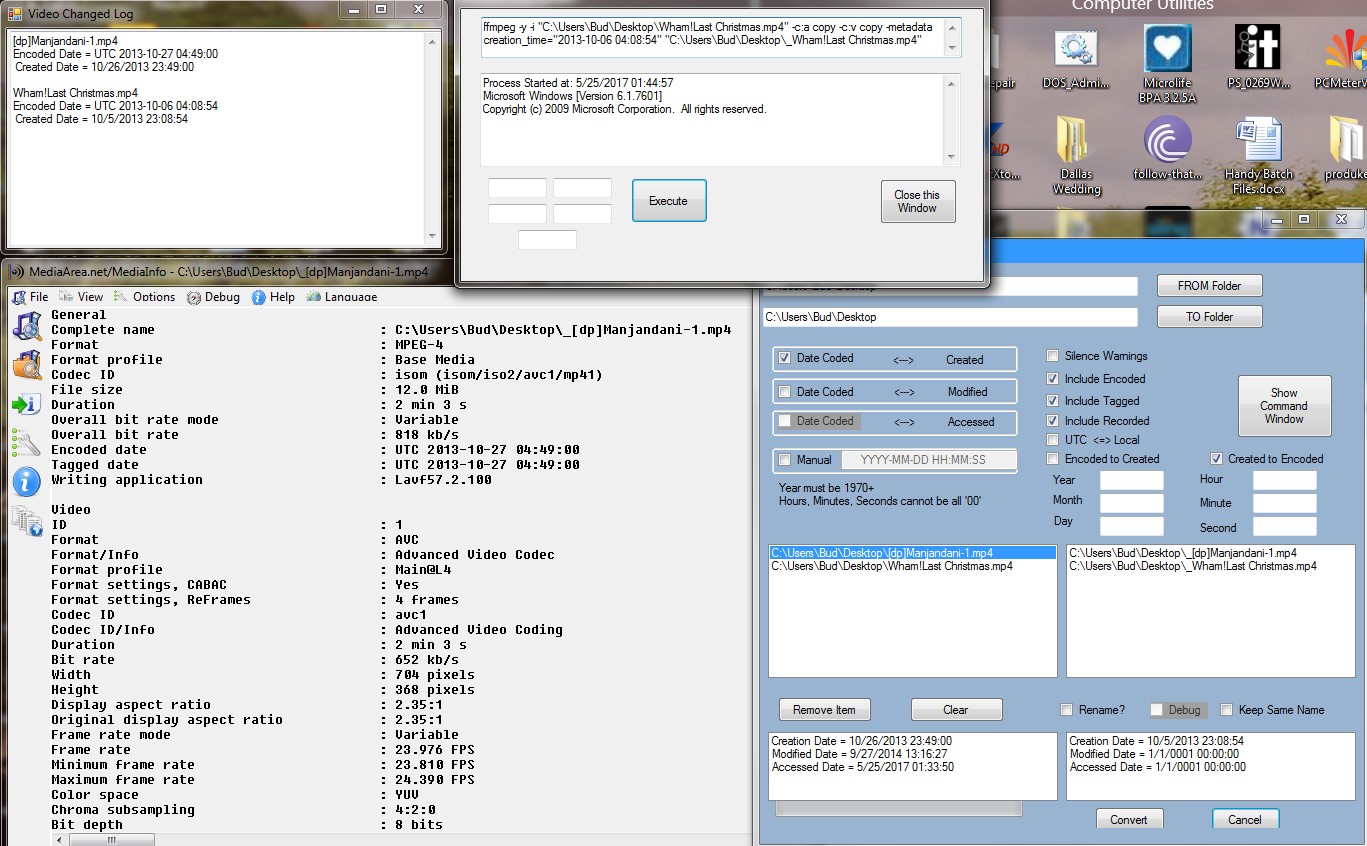Screen dimensions: 1367x846
Task: Open the View menu in MediaInfo
Action: (x=81, y=297)
